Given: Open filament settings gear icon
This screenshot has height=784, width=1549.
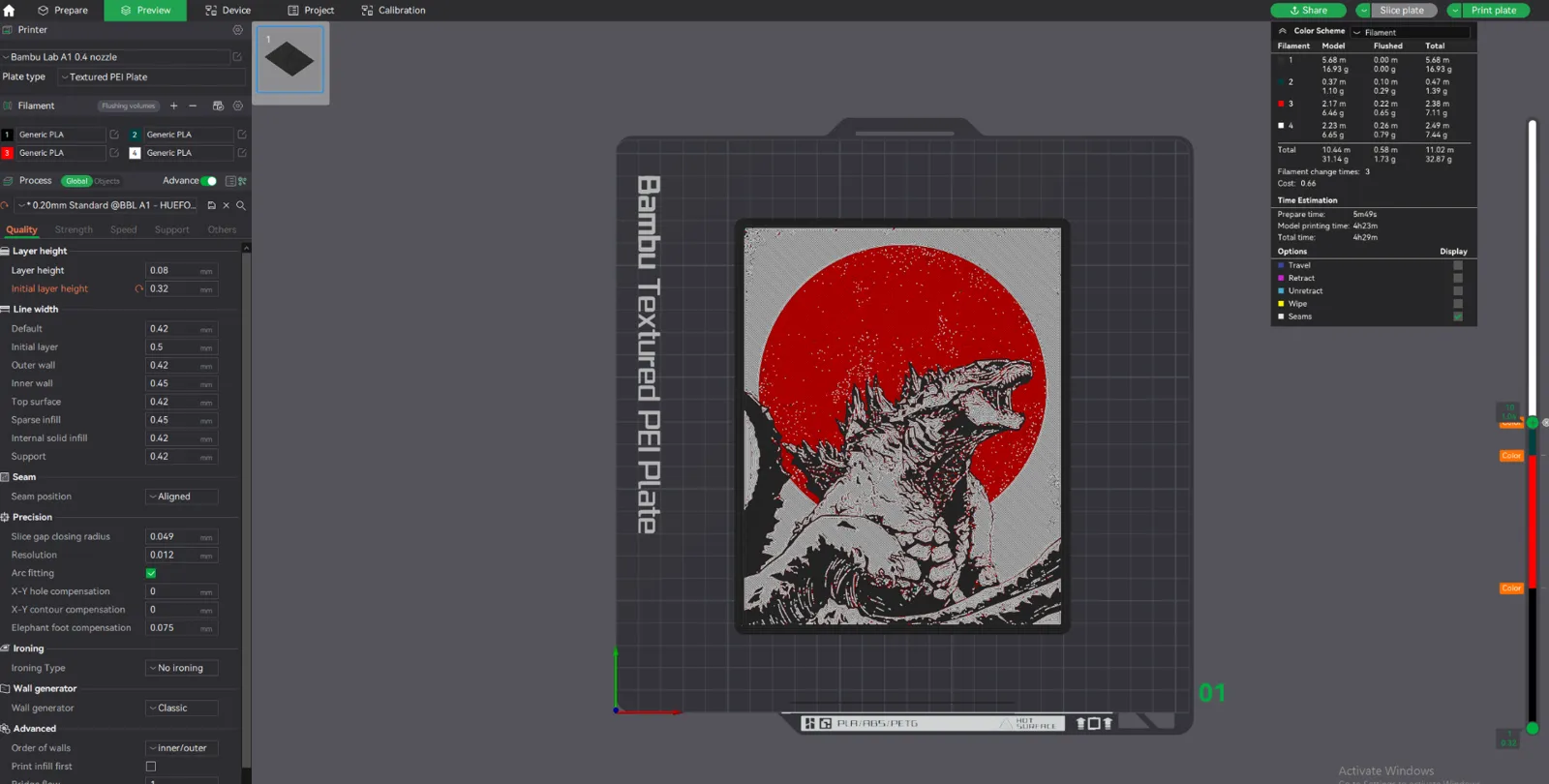Looking at the screenshot, I should [x=238, y=106].
